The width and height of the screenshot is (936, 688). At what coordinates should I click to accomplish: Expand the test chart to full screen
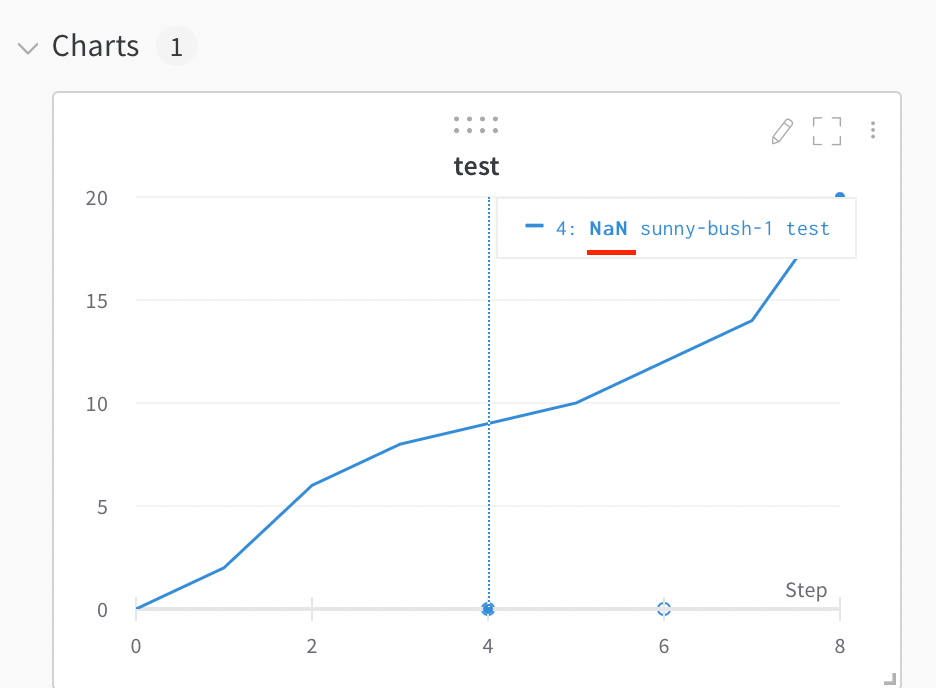click(x=827, y=131)
